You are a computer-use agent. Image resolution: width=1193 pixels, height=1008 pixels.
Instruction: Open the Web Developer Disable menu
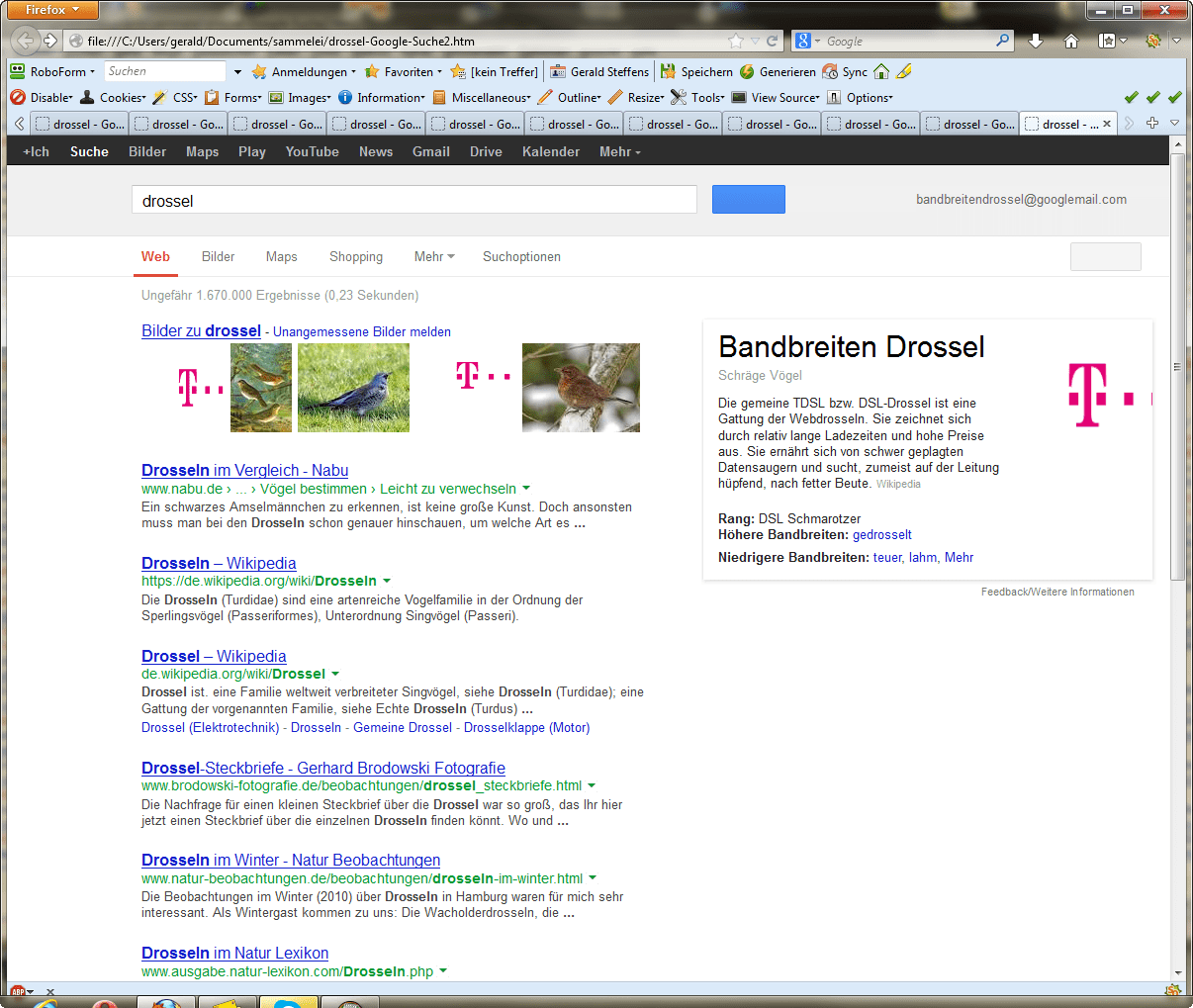click(42, 97)
